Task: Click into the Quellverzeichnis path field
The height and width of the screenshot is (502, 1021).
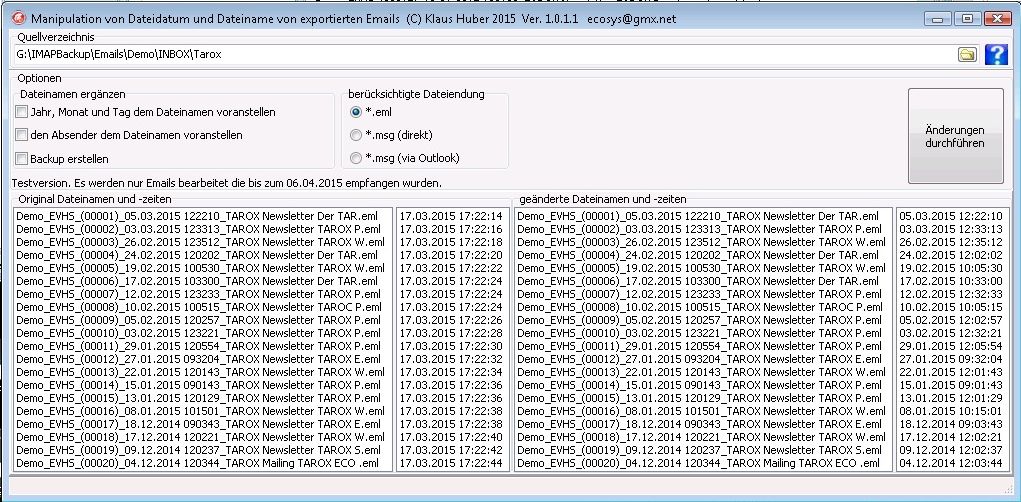Action: click(x=483, y=55)
